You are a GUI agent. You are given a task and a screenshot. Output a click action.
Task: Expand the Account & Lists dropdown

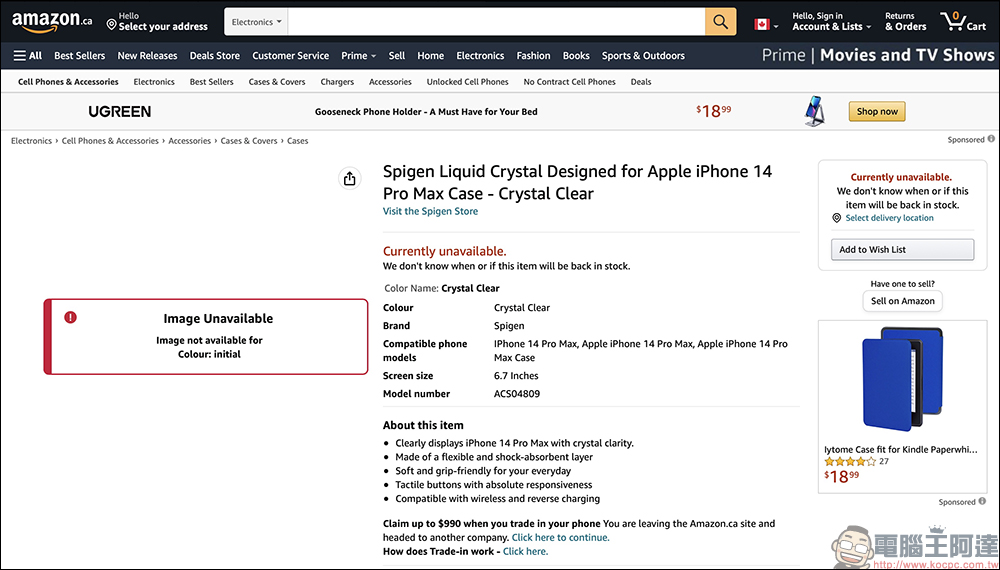click(832, 22)
